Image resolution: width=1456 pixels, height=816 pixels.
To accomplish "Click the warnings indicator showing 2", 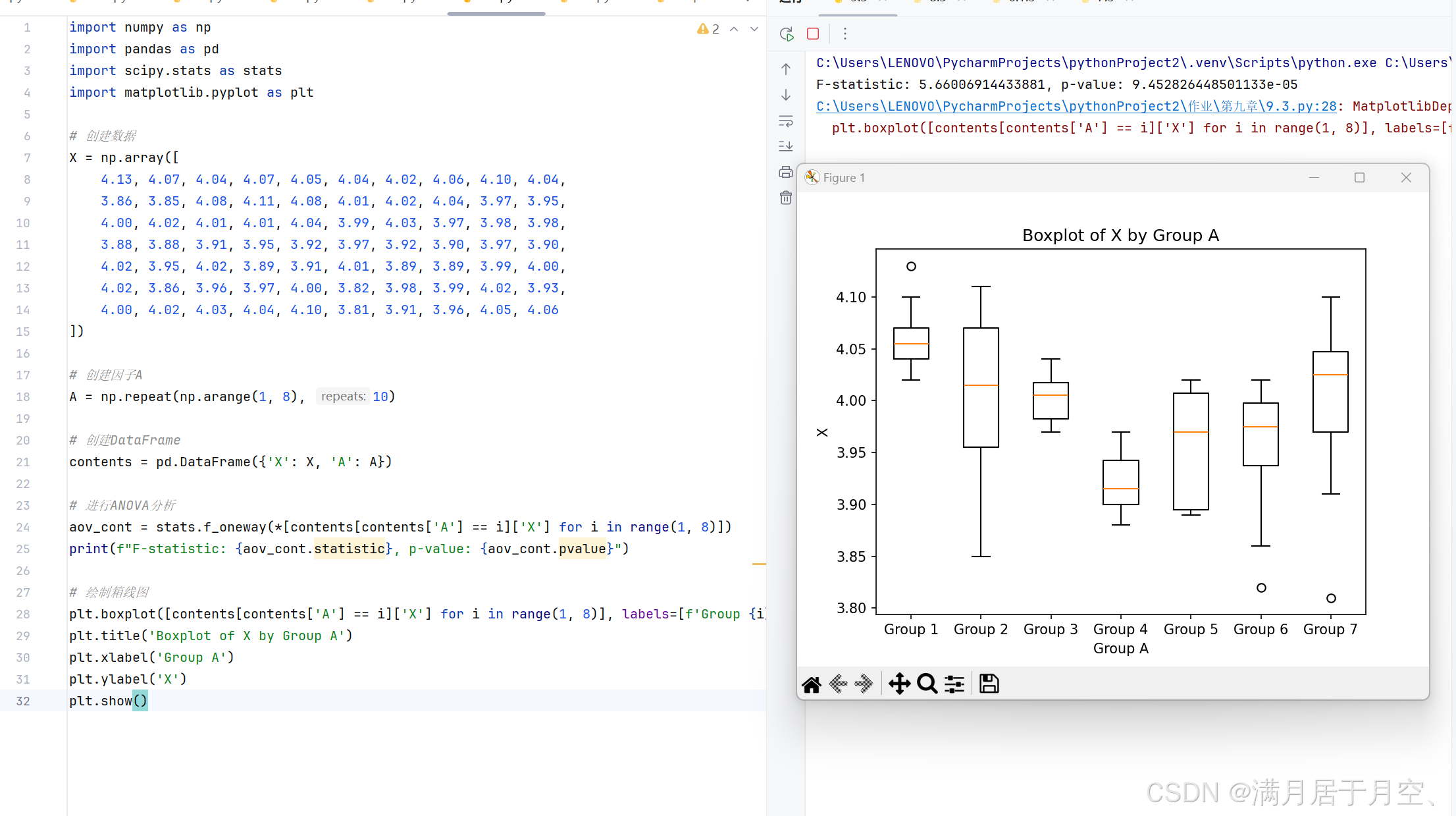I will pyautogui.click(x=708, y=29).
